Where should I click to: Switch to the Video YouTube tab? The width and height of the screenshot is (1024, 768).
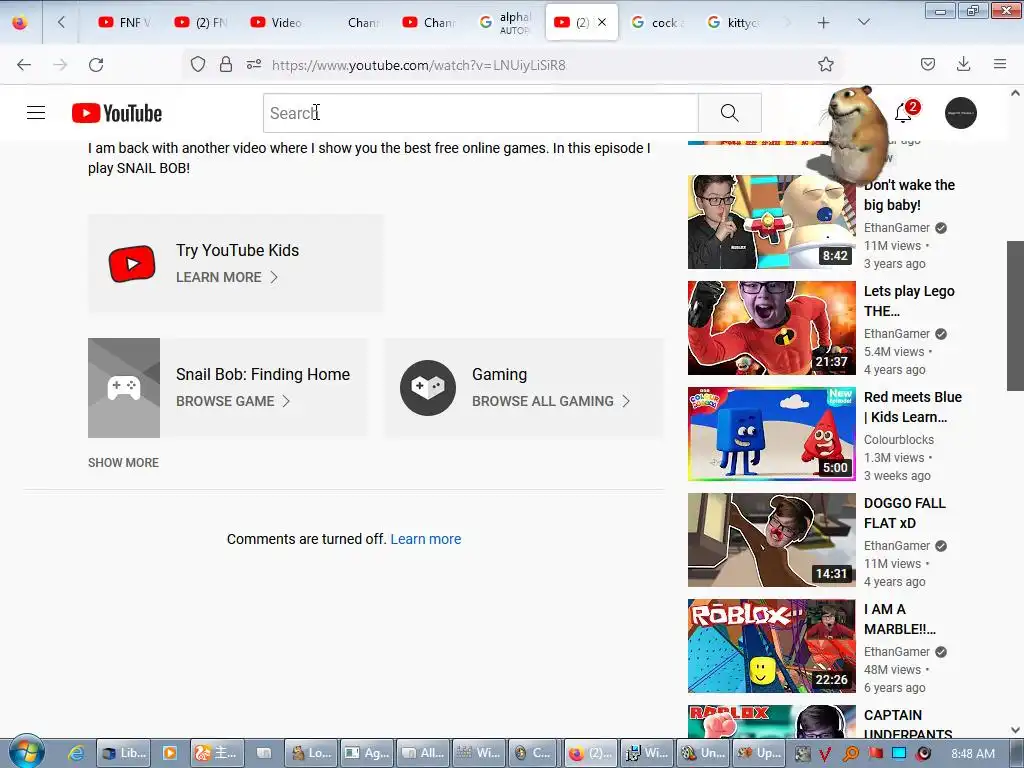click(276, 22)
